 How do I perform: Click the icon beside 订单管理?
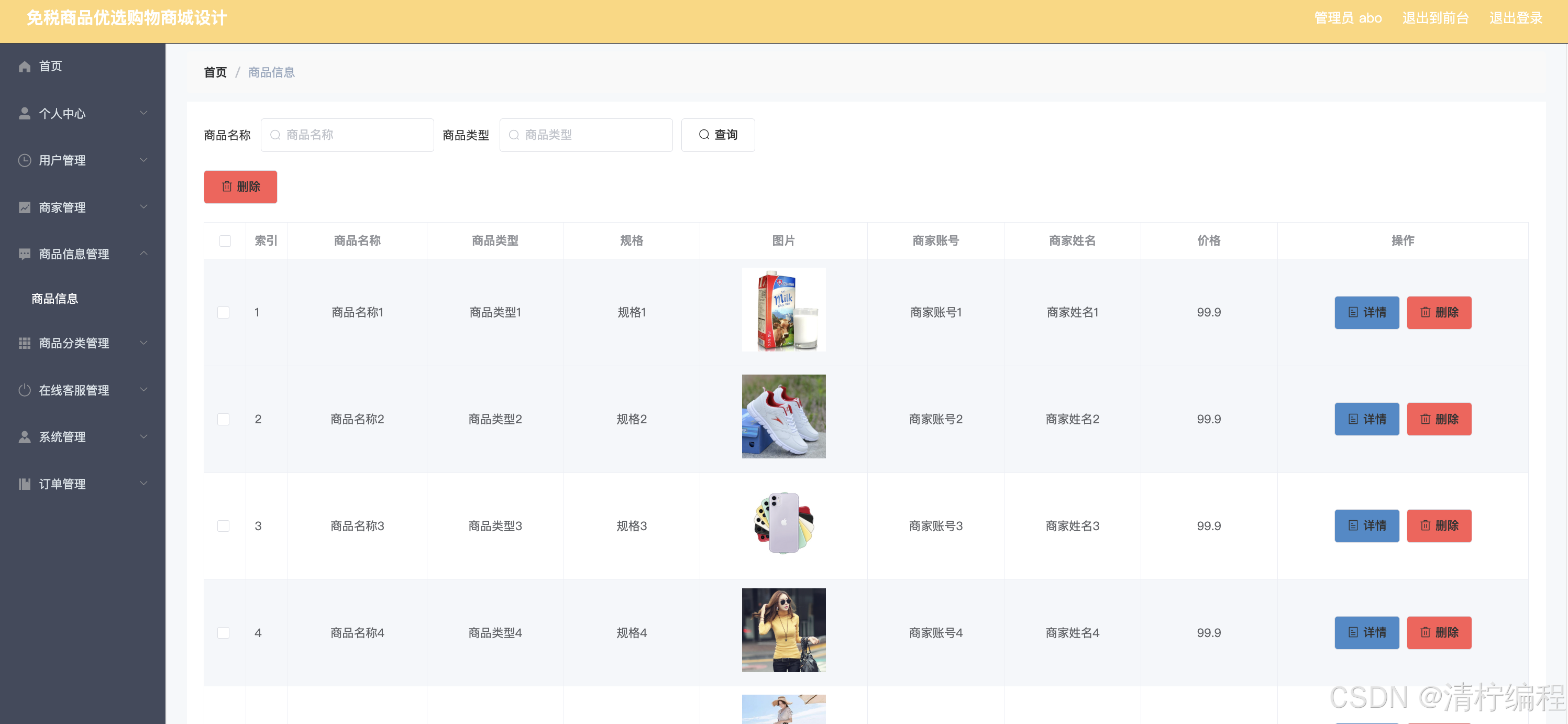pyautogui.click(x=24, y=484)
